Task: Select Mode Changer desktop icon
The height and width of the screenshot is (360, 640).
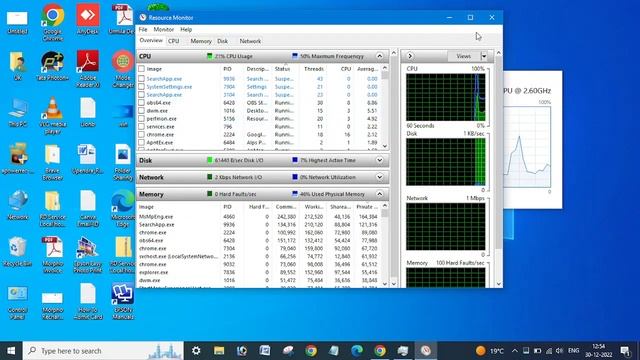Action: [123, 69]
